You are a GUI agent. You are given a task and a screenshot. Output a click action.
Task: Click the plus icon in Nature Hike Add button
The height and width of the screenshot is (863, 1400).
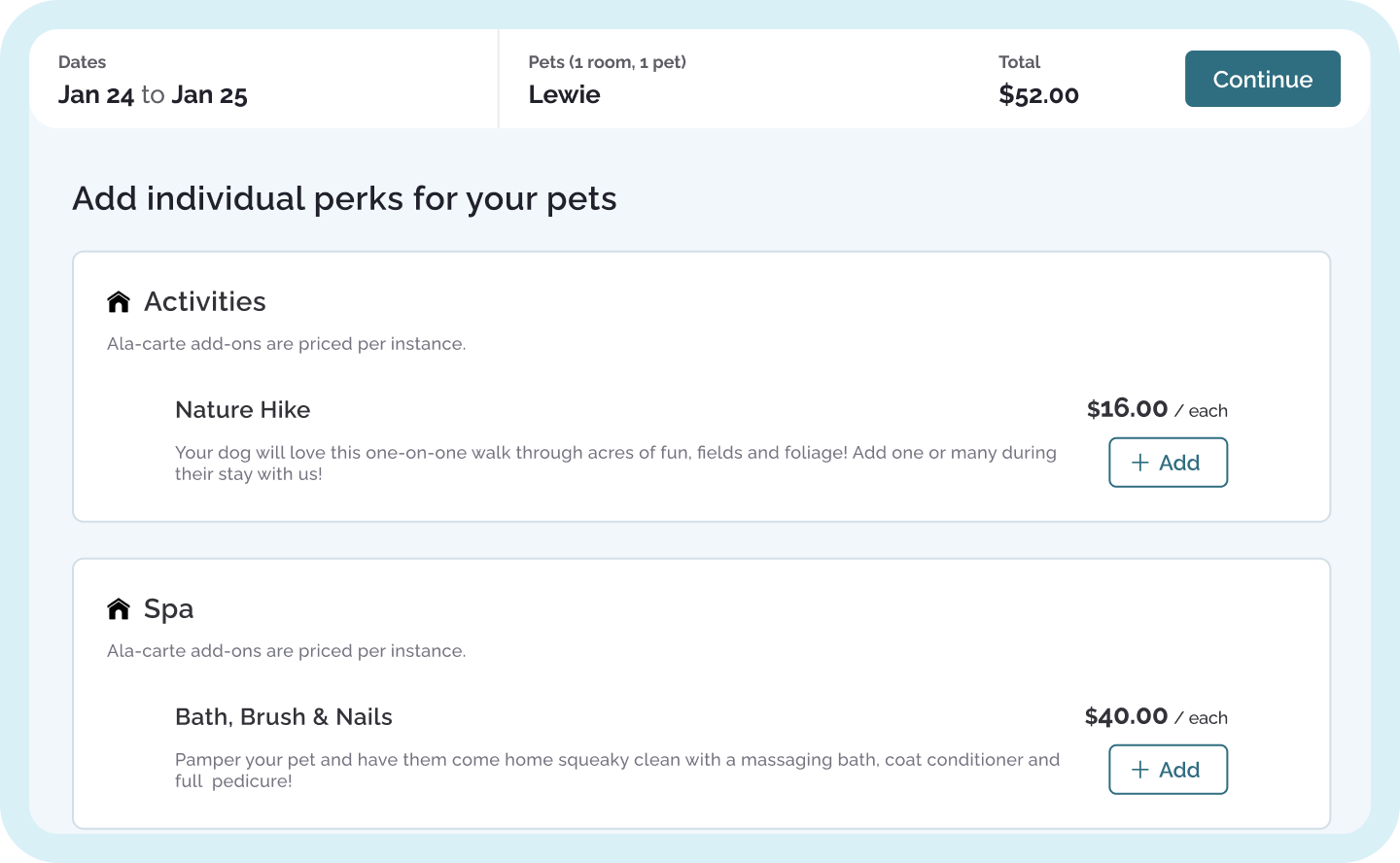[x=1140, y=463]
